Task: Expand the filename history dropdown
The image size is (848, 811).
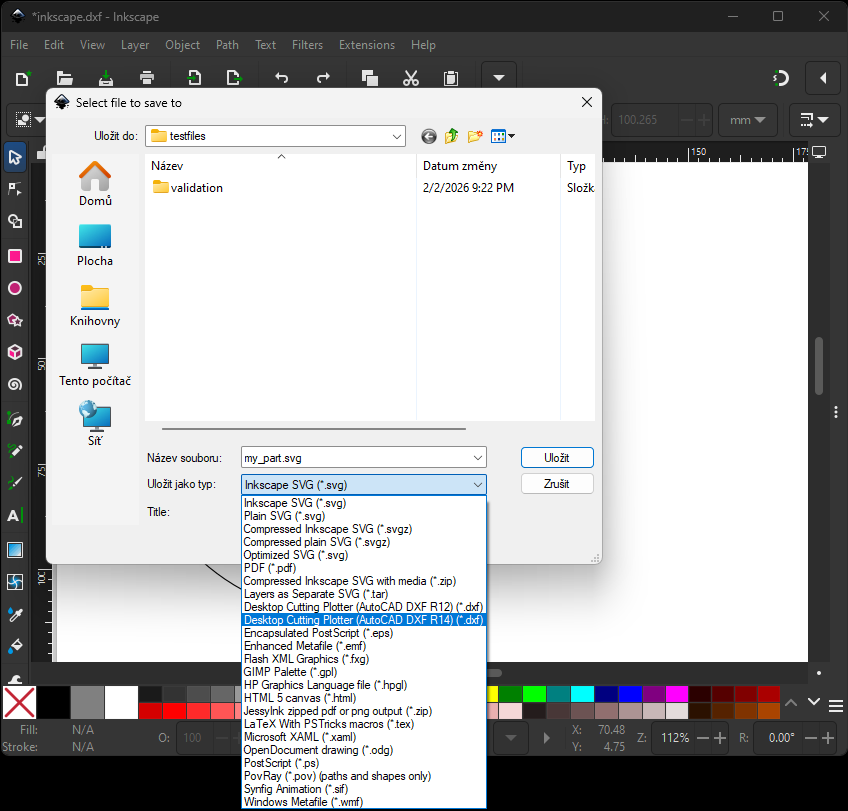Action: 477,457
